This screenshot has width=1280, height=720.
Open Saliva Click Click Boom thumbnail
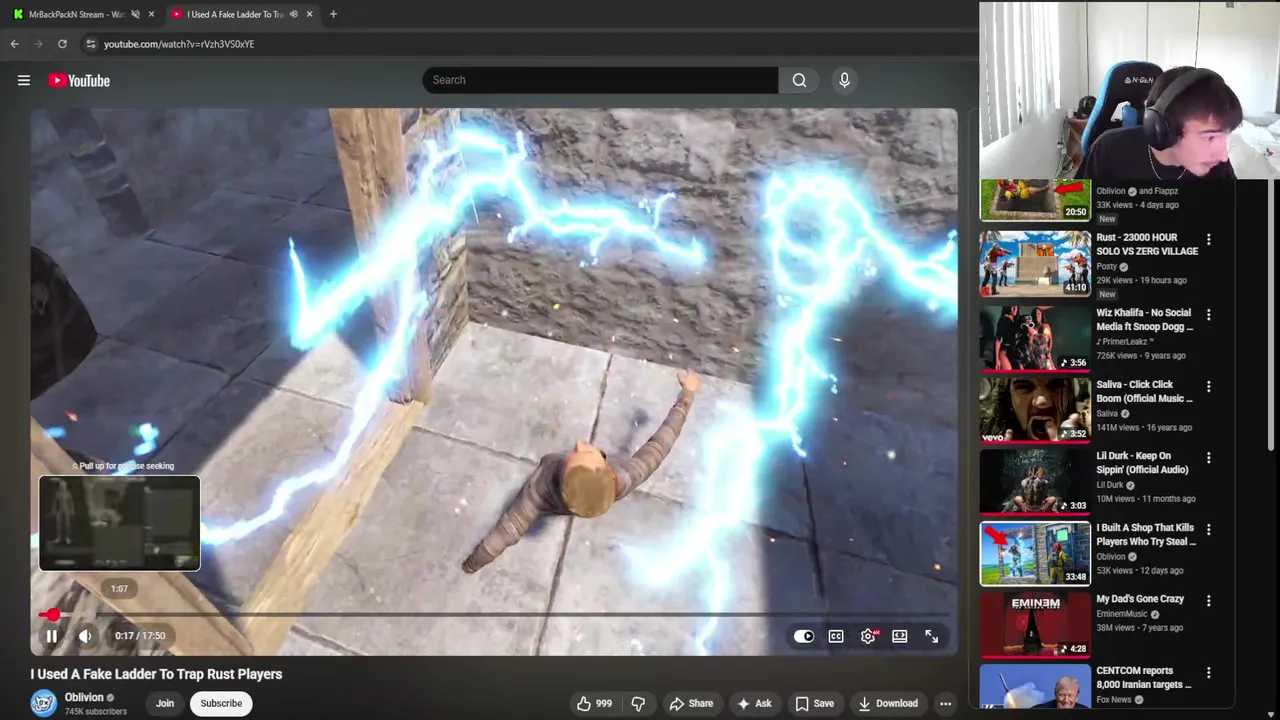click(1035, 409)
